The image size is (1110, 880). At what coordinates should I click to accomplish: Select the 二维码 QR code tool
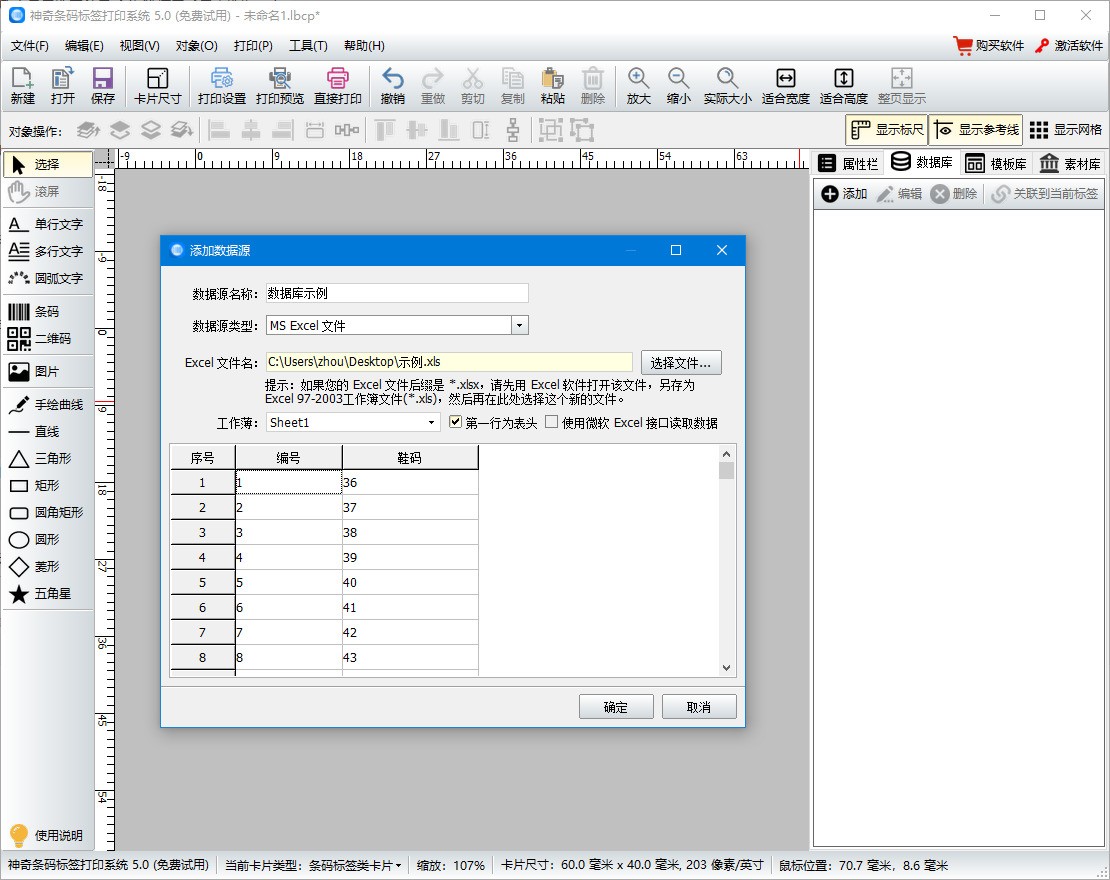coord(46,339)
